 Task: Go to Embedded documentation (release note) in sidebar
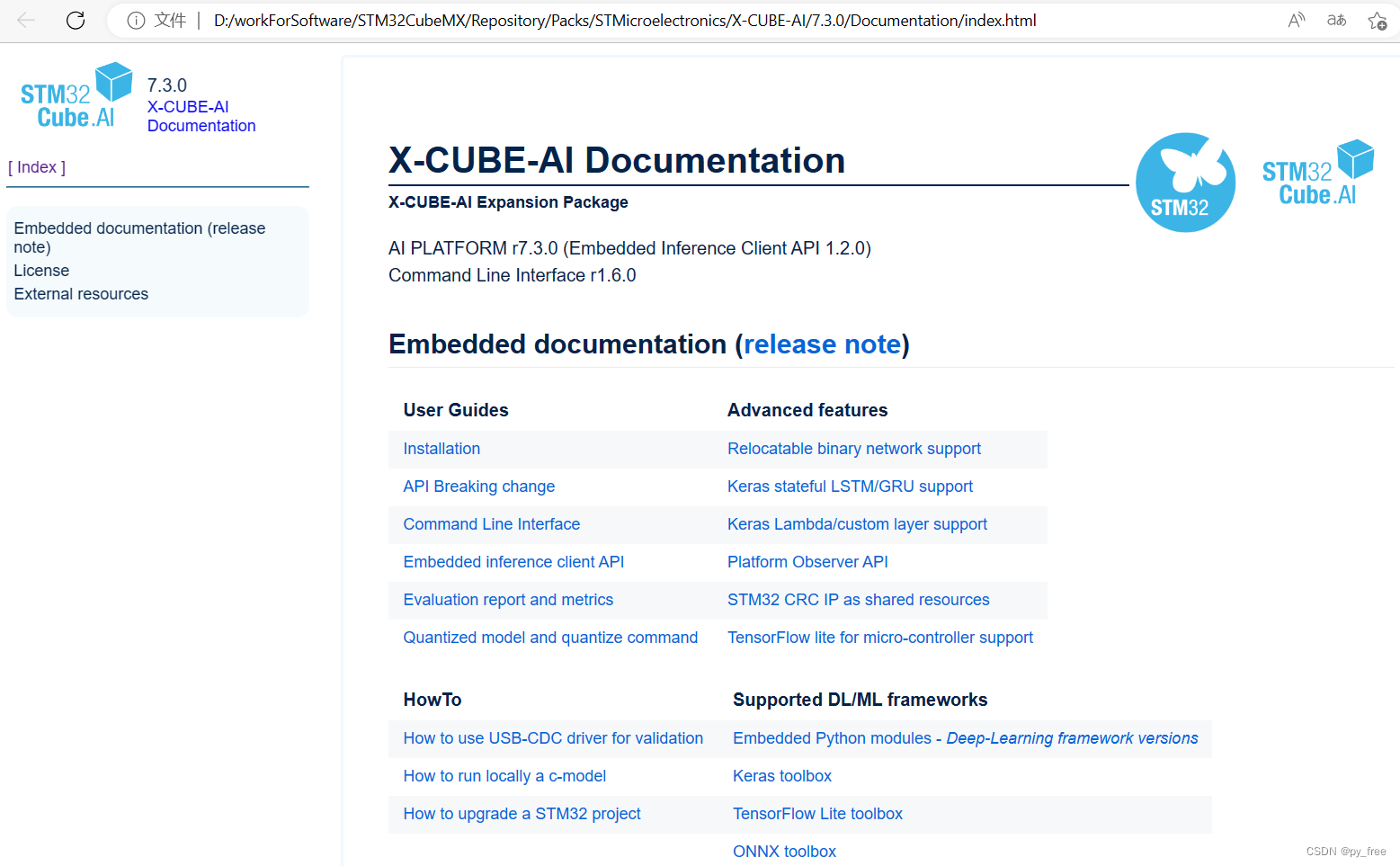click(x=139, y=237)
